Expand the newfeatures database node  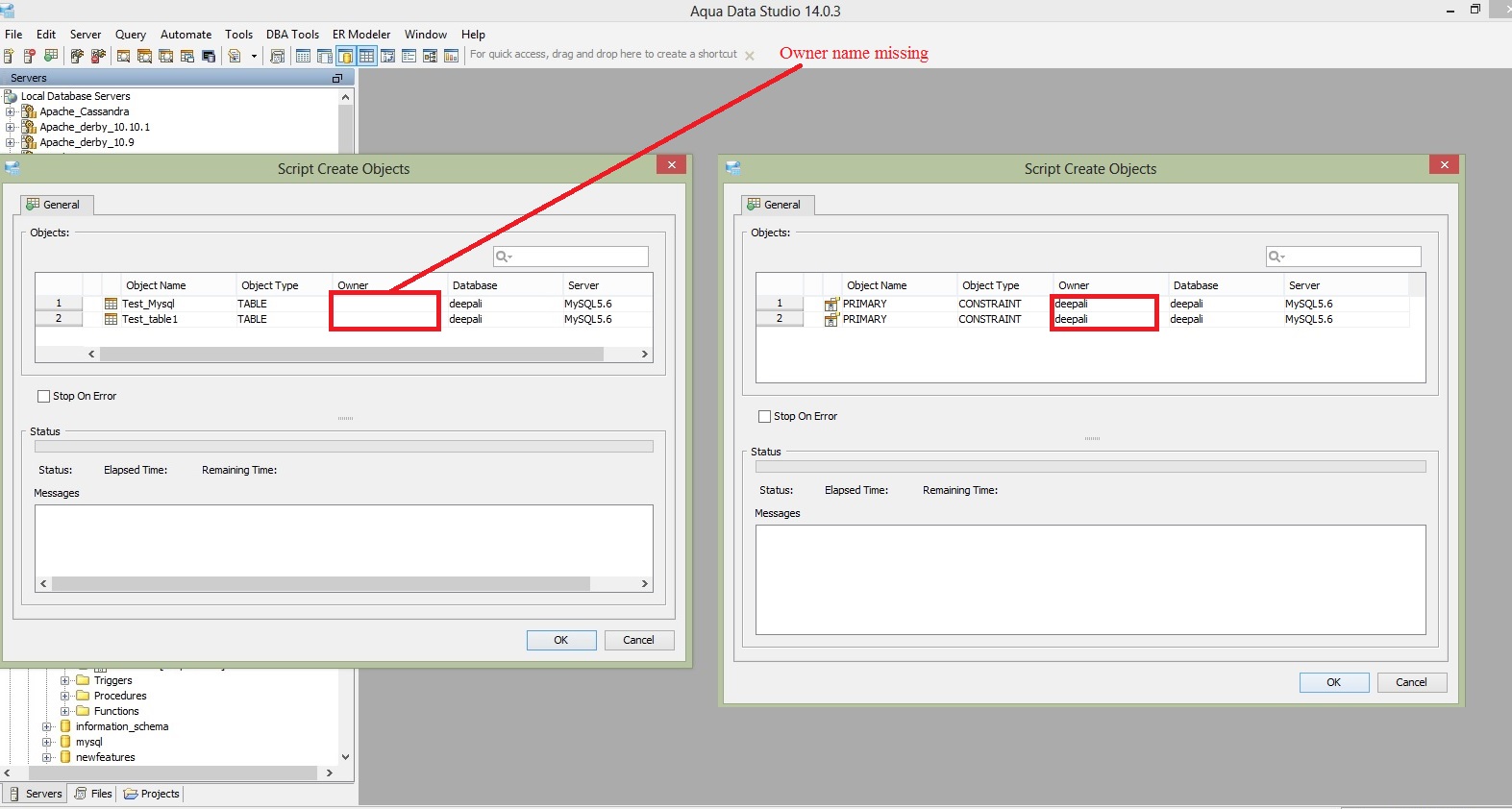click(47, 757)
